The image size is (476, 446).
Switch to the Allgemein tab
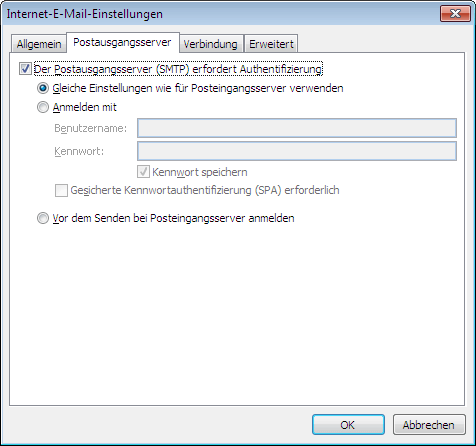(39, 44)
